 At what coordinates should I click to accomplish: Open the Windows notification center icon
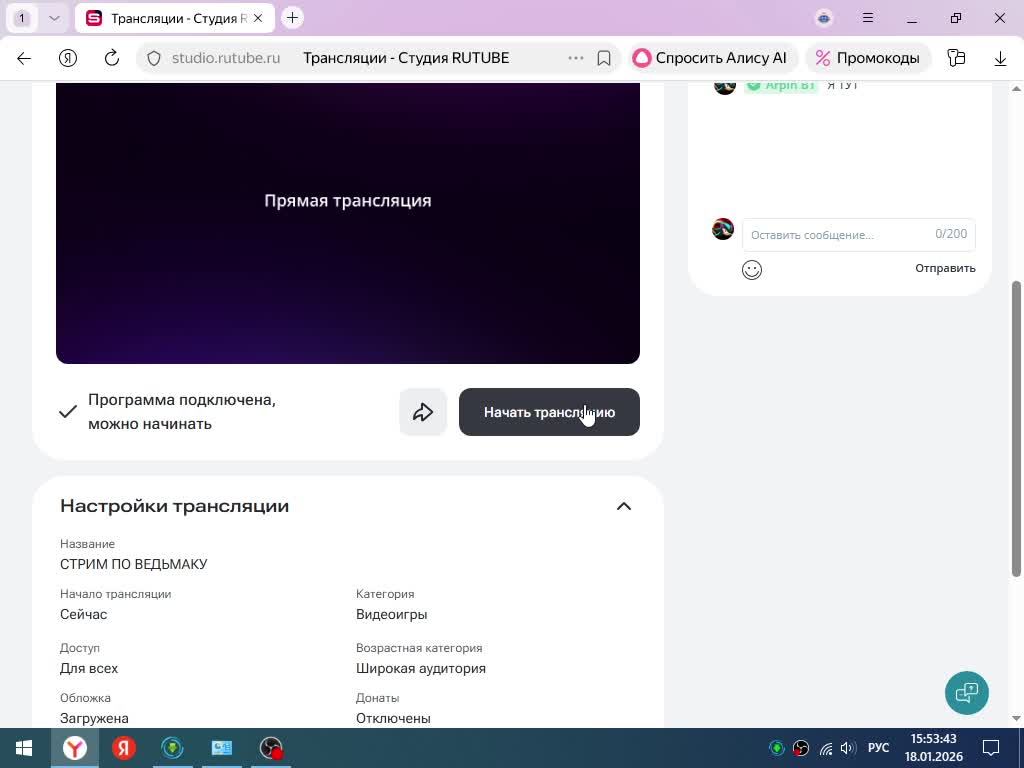991,748
